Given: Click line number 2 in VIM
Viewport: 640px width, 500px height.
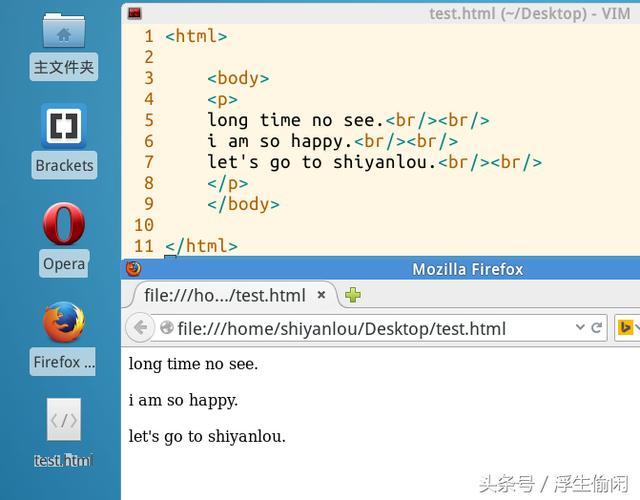Looking at the screenshot, I should [149, 57].
